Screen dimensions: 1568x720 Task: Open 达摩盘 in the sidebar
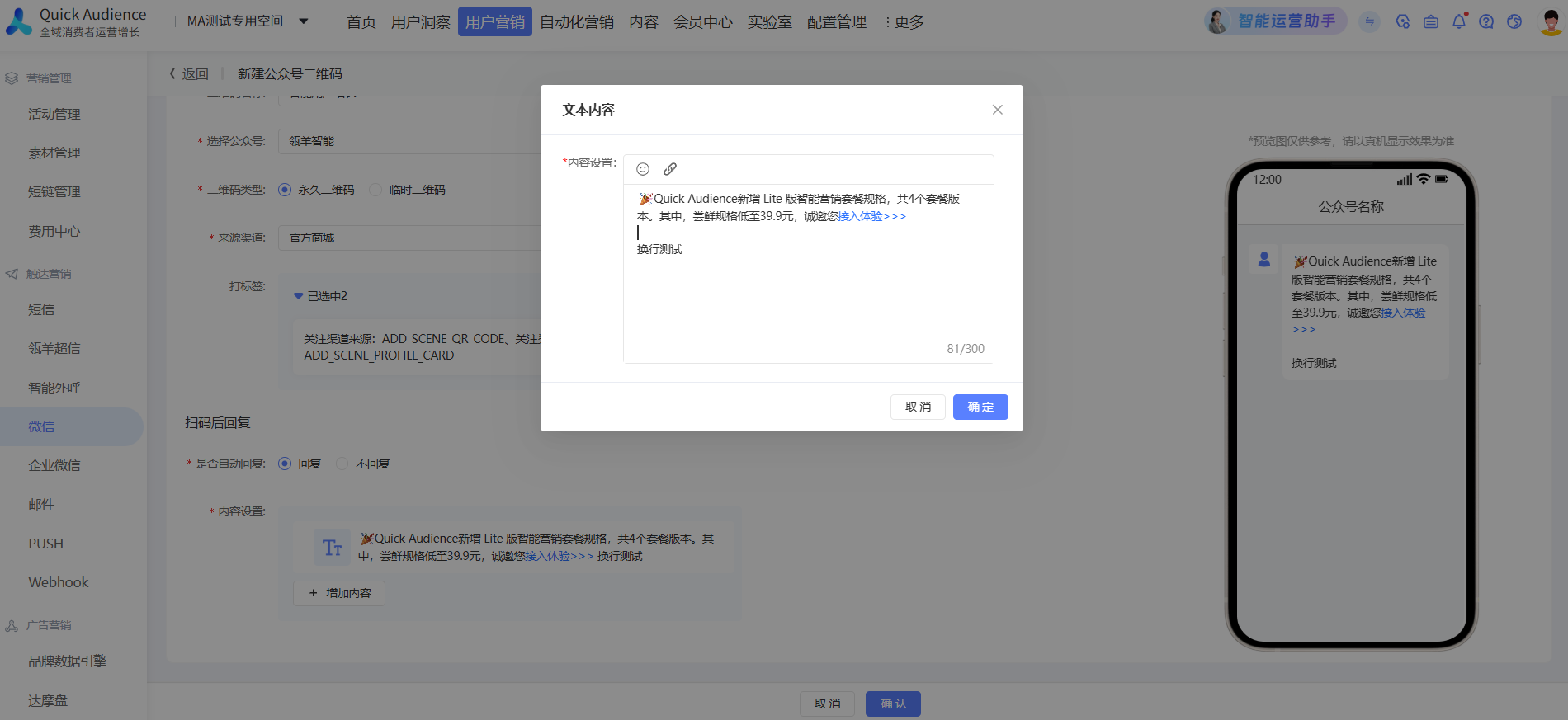(x=48, y=700)
